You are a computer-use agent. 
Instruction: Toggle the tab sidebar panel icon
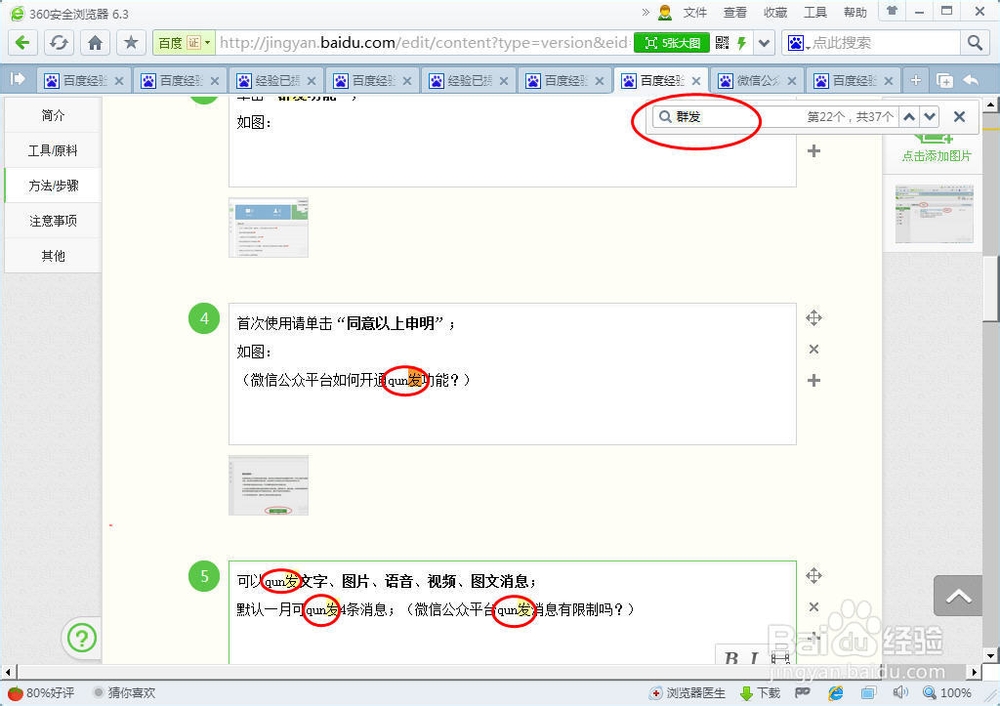coord(17,79)
